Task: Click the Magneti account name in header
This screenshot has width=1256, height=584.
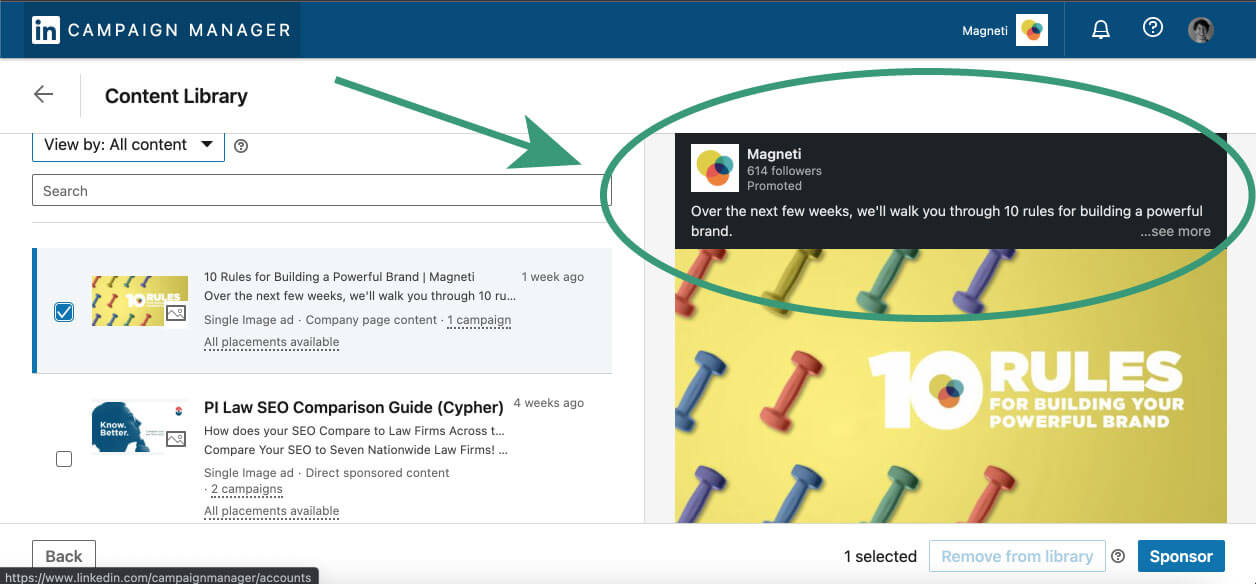Action: (x=985, y=30)
